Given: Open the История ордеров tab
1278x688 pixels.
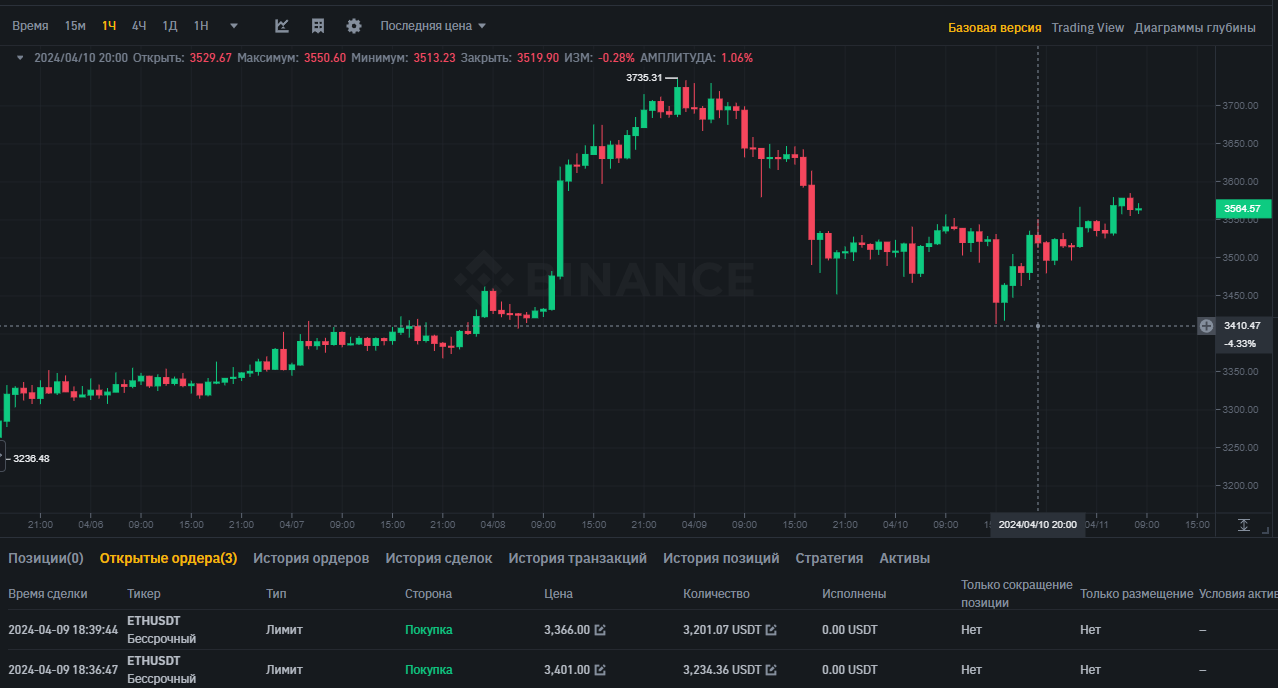Looking at the screenshot, I should point(311,558).
